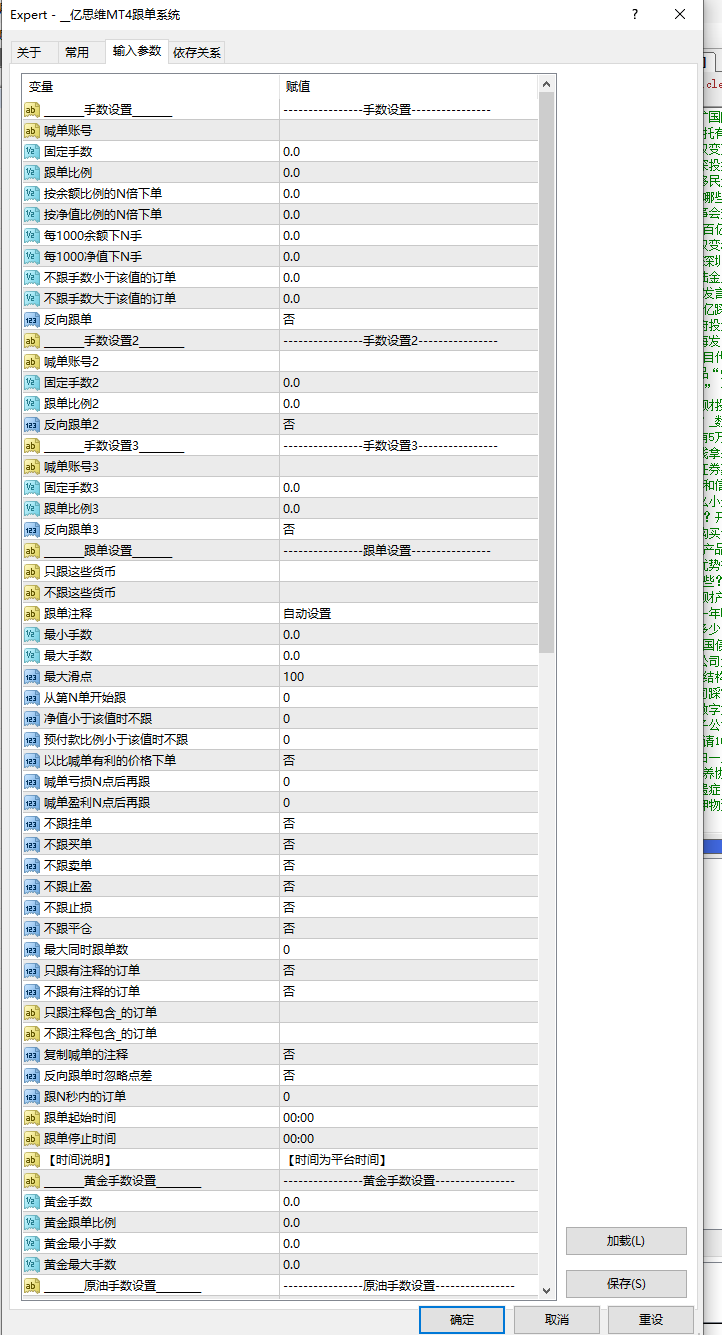Click the 确定 button
The image size is (722, 1335).
click(x=462, y=1320)
